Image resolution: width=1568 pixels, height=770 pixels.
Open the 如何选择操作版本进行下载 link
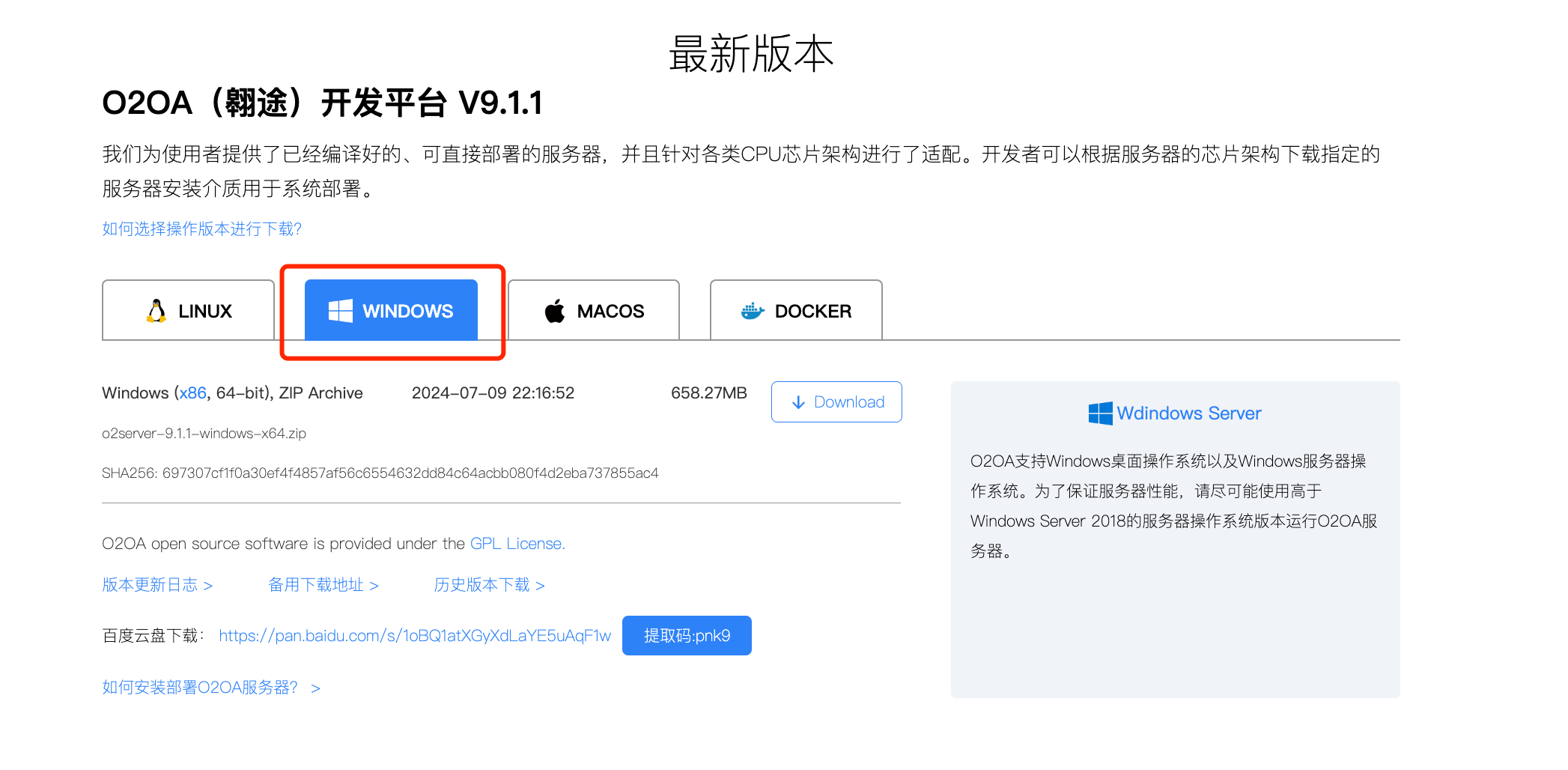(201, 228)
